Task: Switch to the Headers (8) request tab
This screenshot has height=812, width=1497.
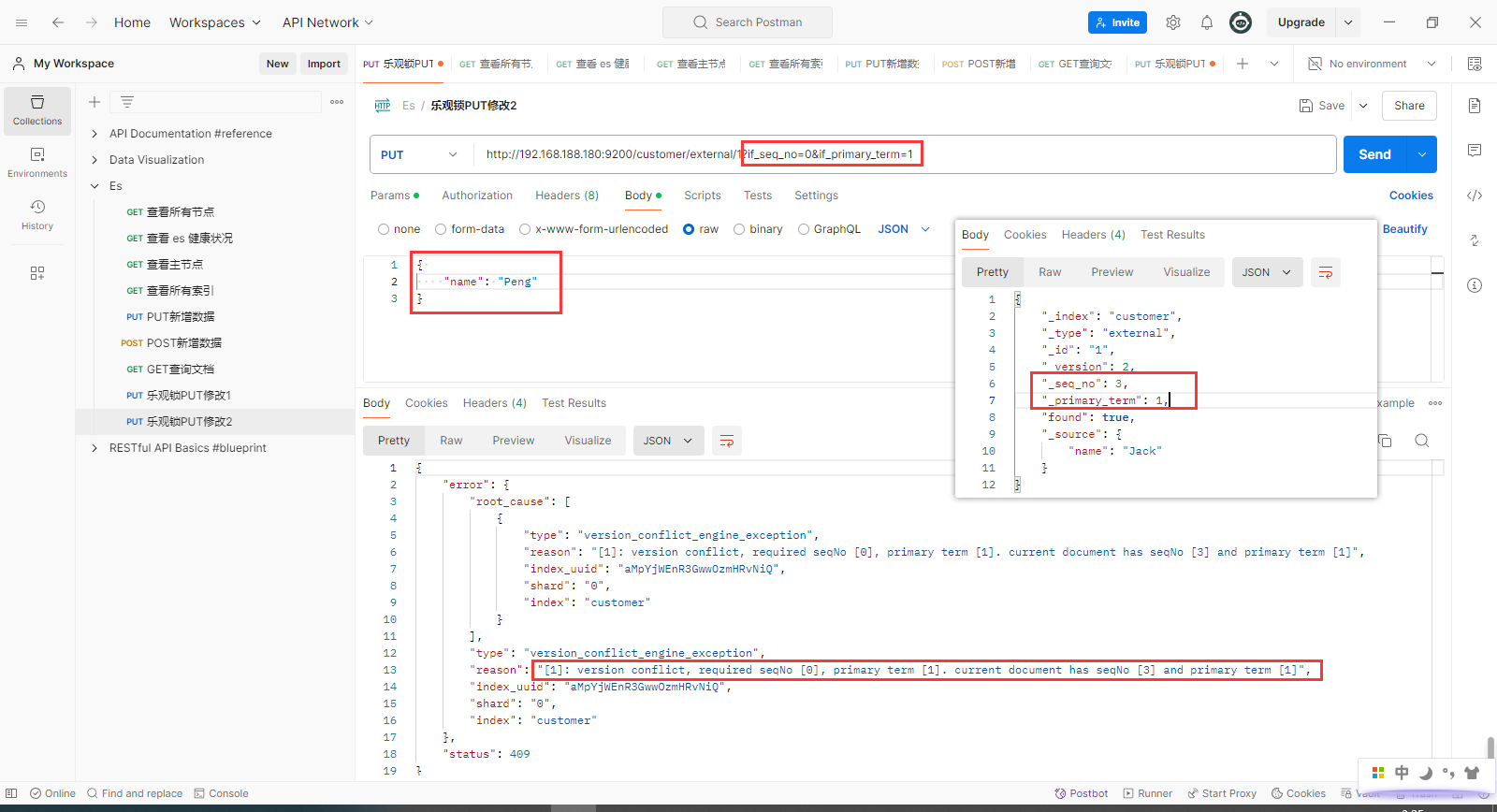Action: pyautogui.click(x=567, y=196)
